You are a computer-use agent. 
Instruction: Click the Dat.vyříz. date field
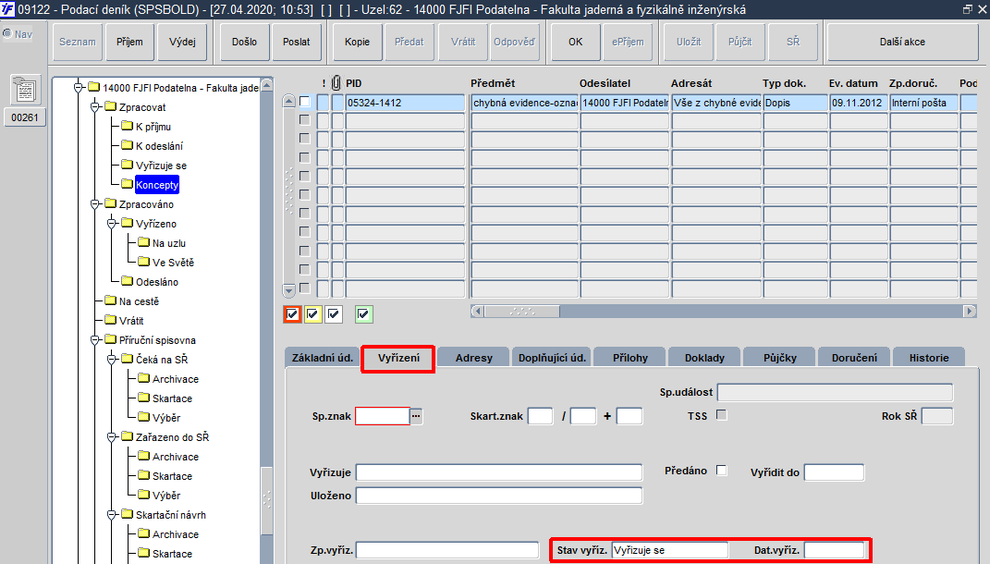[x=834, y=550]
